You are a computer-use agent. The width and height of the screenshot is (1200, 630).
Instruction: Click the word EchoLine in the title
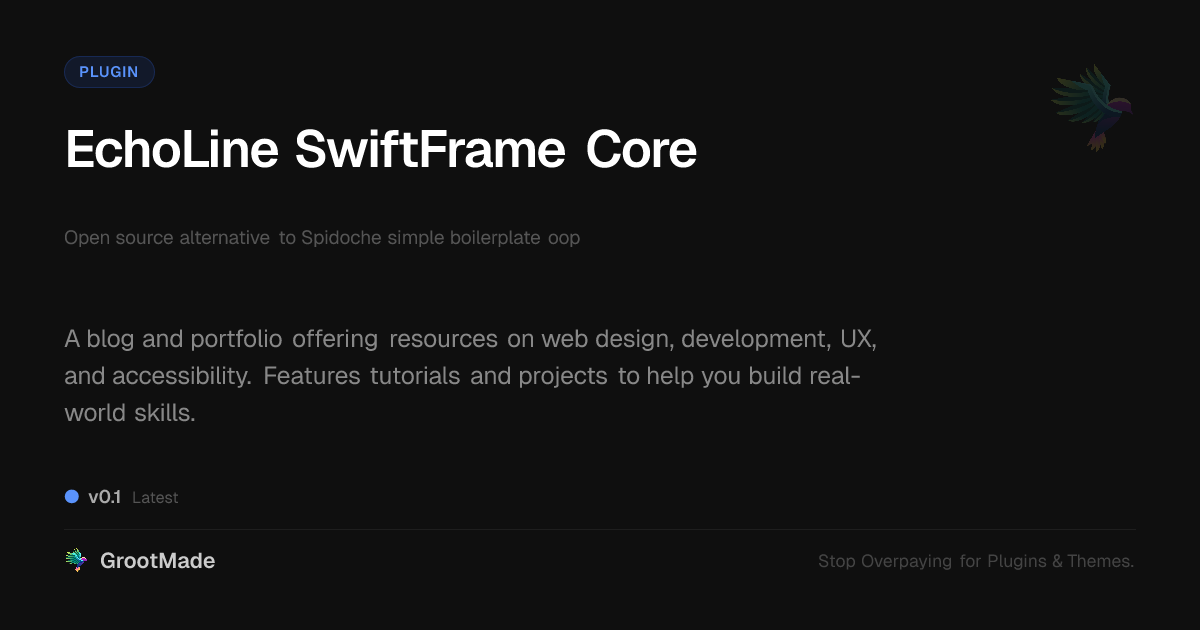pyautogui.click(x=172, y=150)
